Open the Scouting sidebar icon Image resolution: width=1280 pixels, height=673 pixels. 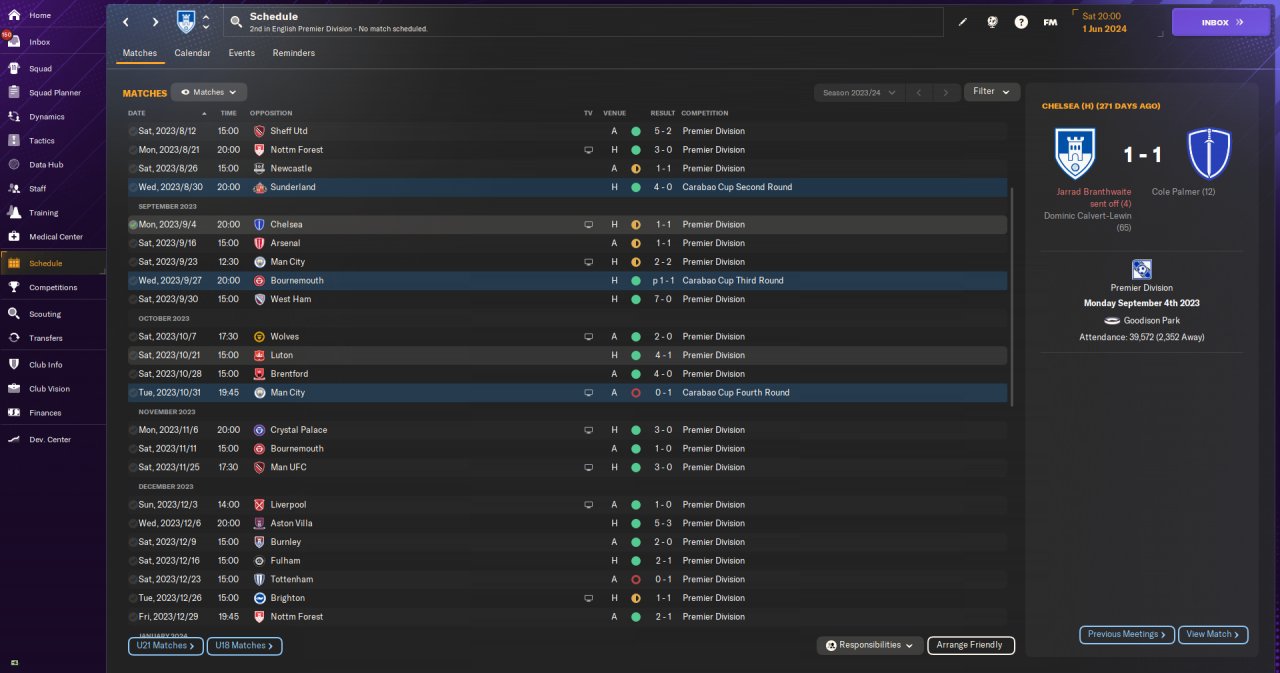[14, 313]
